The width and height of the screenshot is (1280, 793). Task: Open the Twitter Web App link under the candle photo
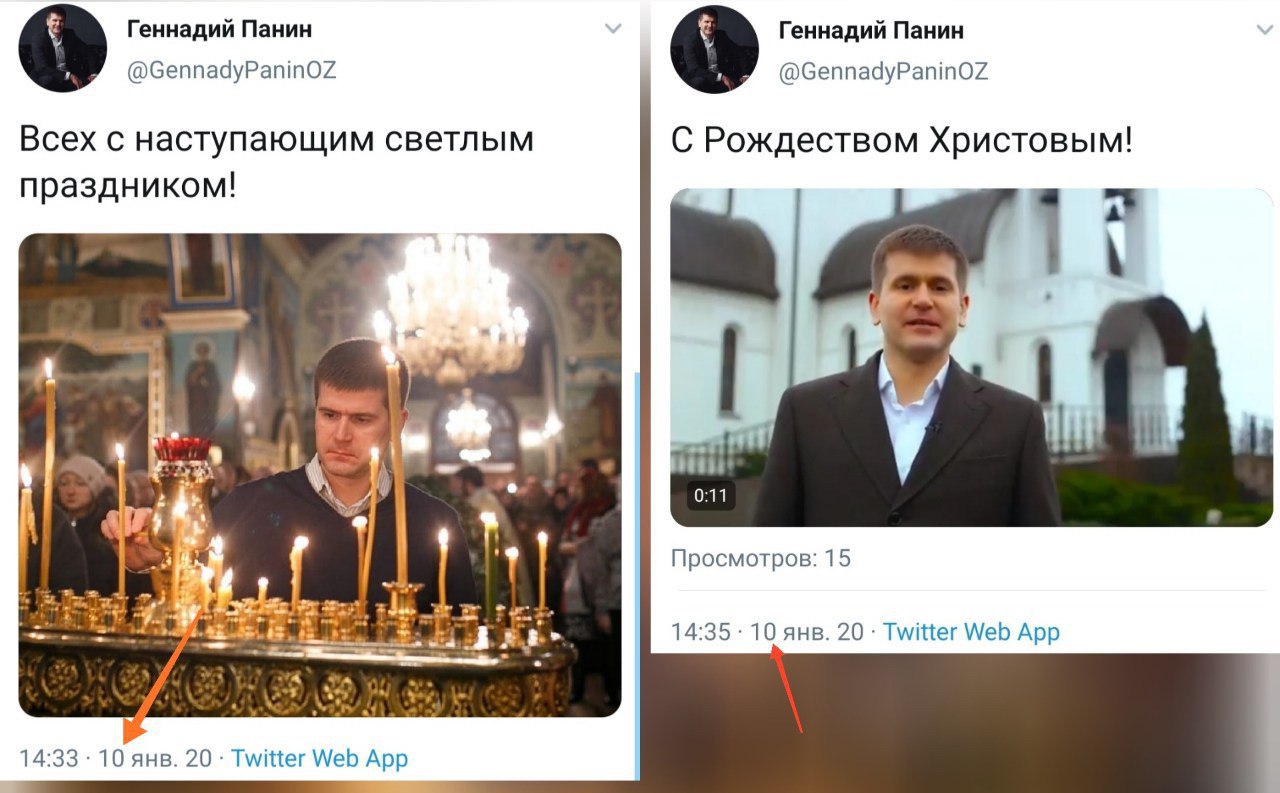click(319, 758)
